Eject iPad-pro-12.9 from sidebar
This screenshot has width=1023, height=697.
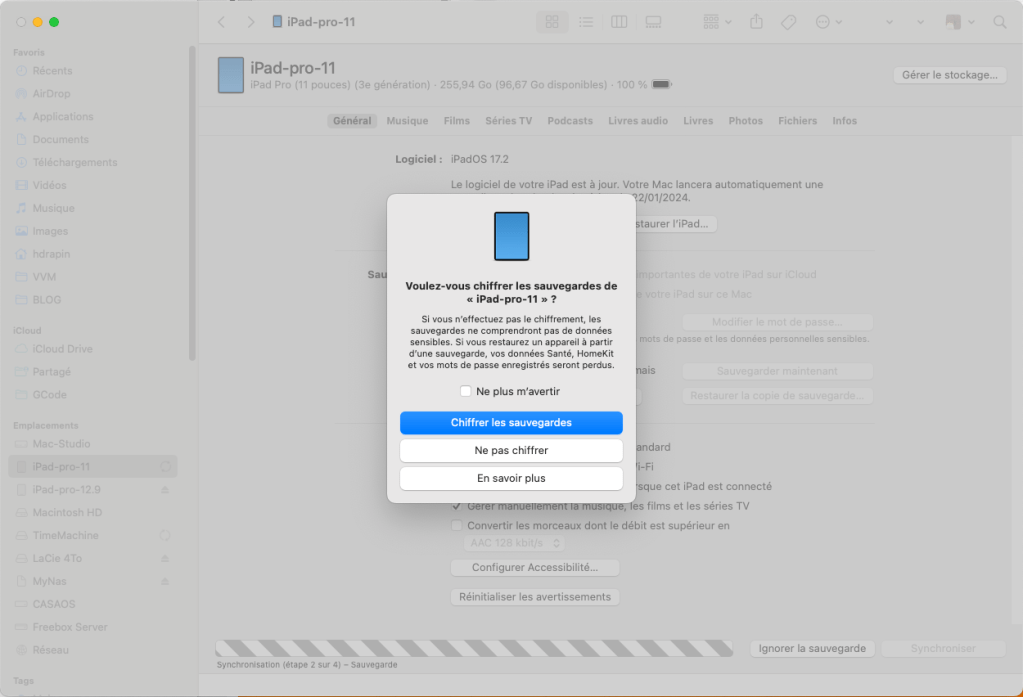pyautogui.click(x=165, y=490)
